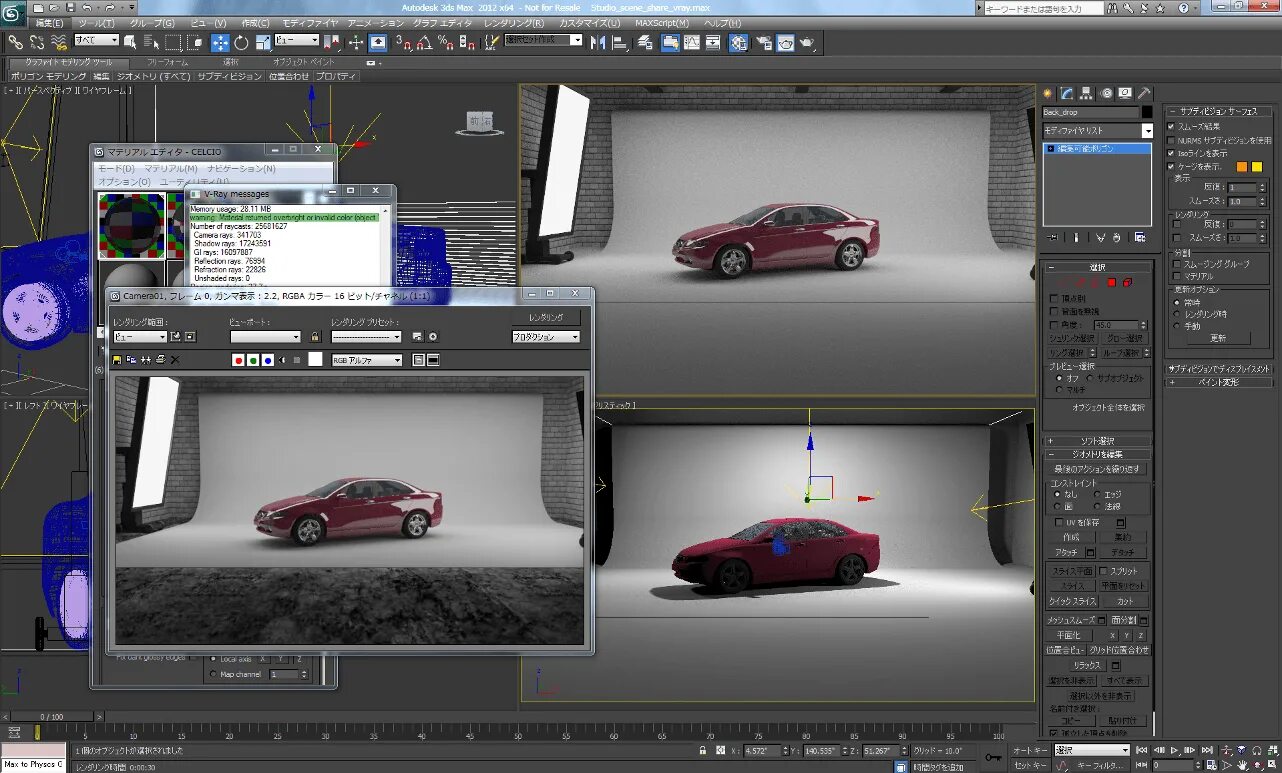This screenshot has height=773, width=1282.
Task: Save rendered image in frame window
Action: (x=118, y=360)
